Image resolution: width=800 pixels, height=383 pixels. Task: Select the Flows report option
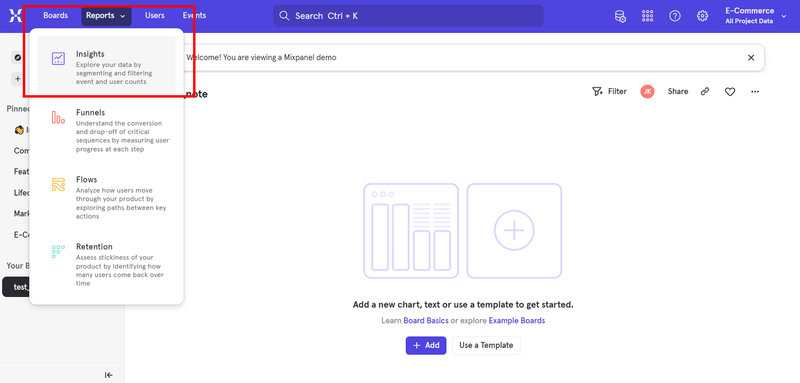tap(107, 197)
